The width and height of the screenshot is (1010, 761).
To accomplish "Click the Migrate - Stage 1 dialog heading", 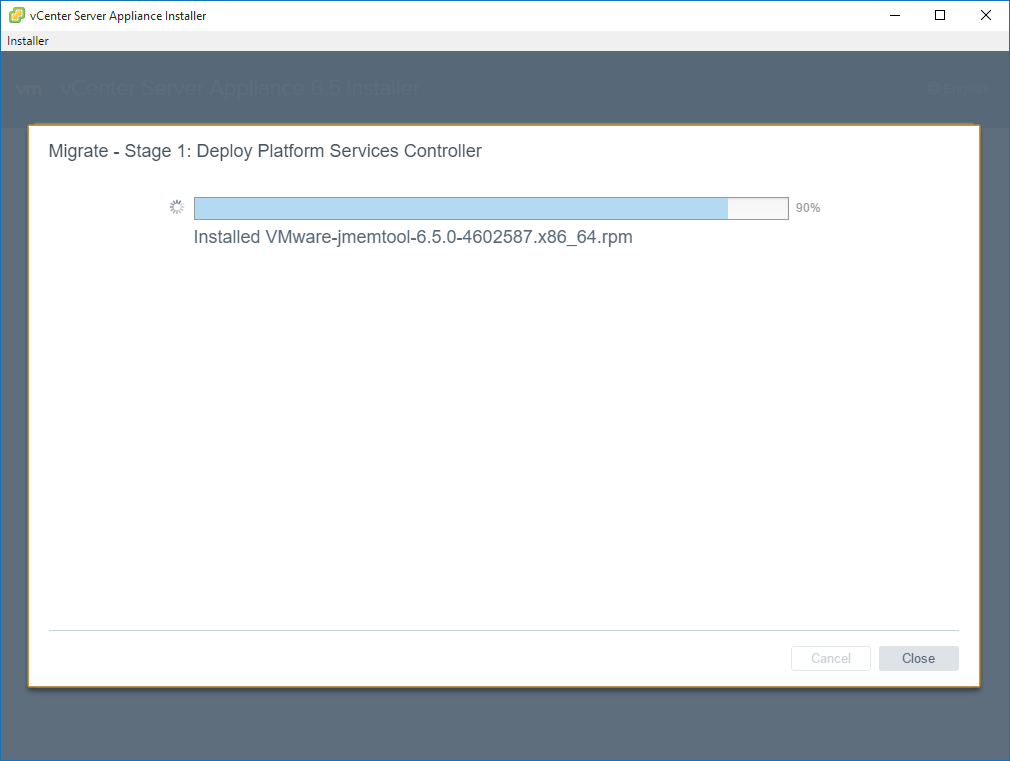I will [265, 151].
